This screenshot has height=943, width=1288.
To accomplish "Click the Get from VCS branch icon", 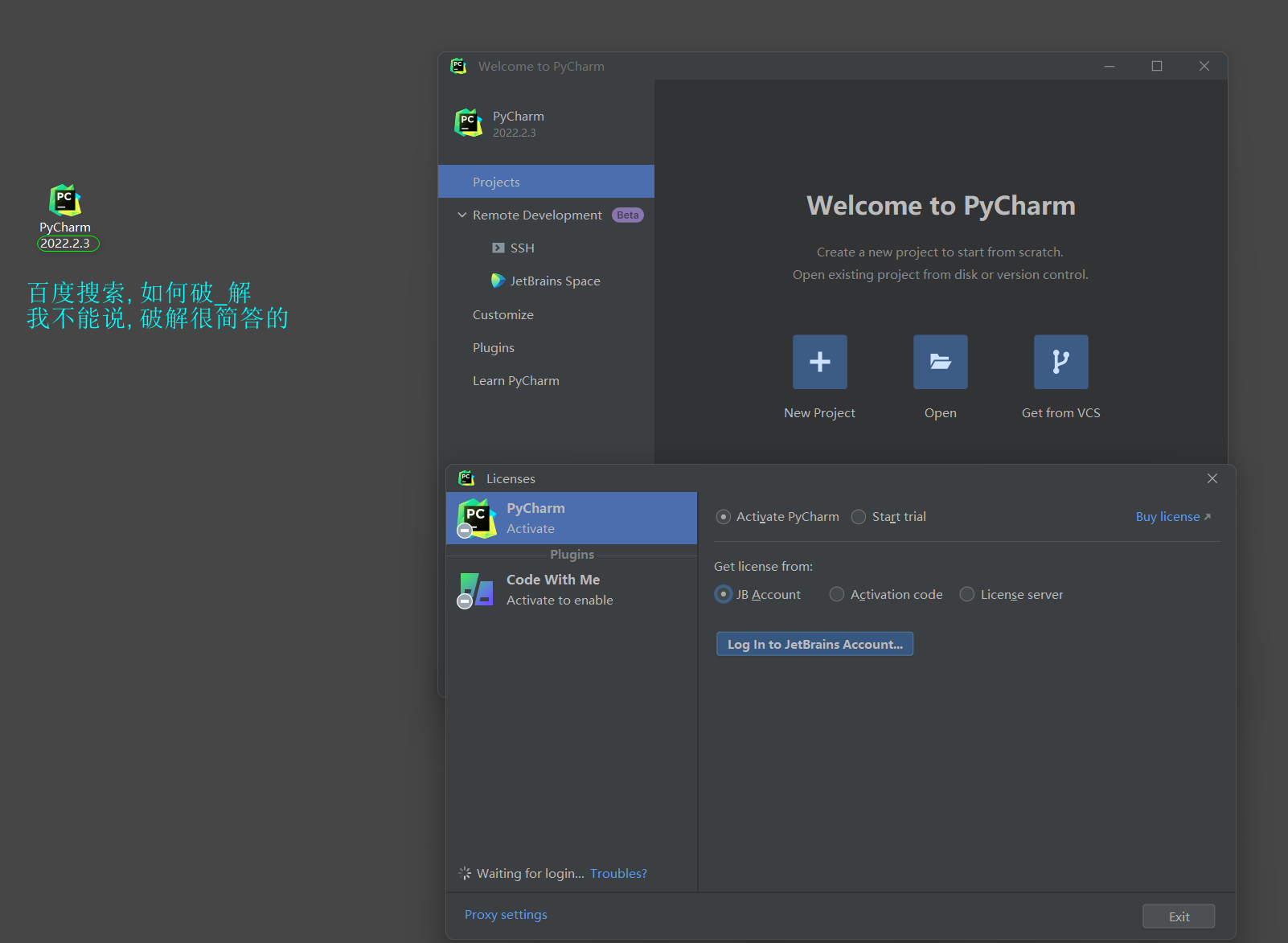I will 1060,362.
